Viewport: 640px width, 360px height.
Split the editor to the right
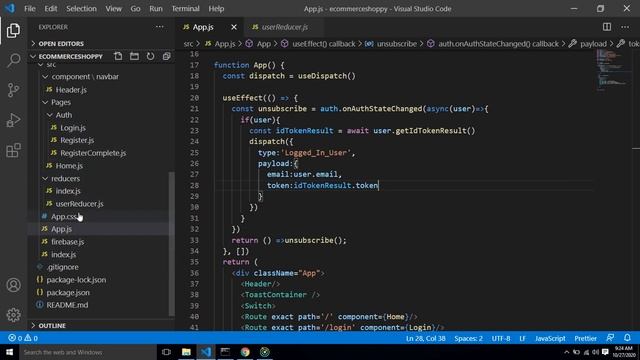coord(607,27)
